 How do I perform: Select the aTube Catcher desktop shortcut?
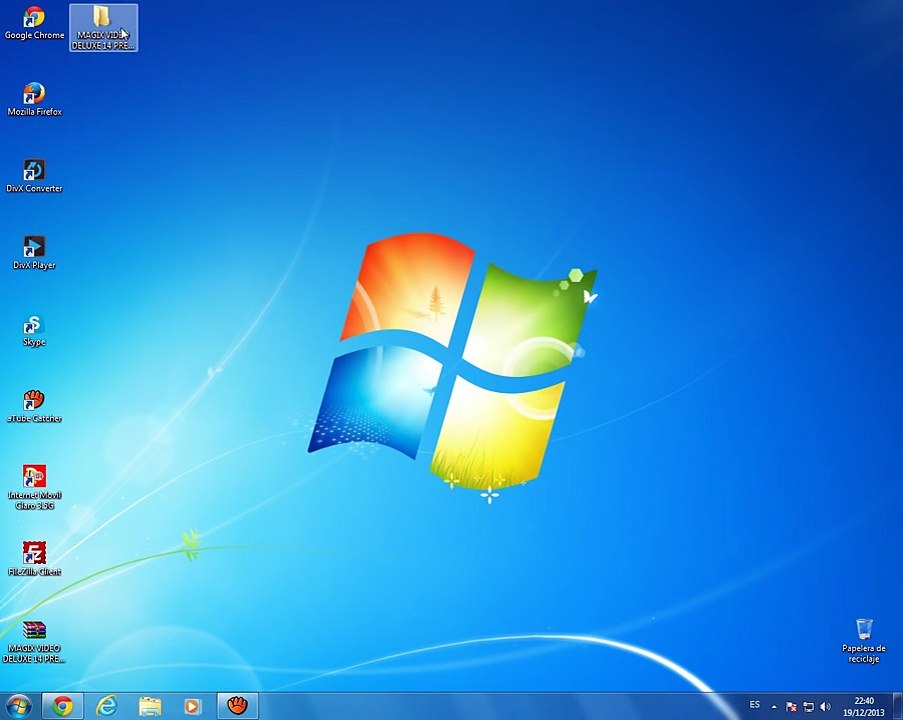click(x=34, y=406)
